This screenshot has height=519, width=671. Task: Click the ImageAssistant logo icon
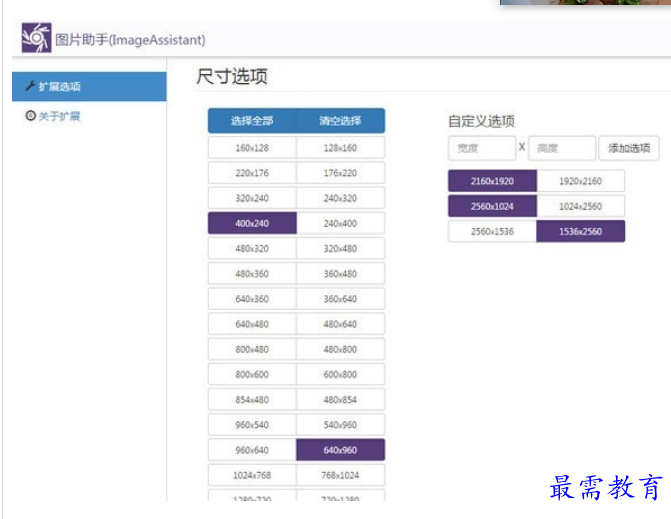coord(36,38)
